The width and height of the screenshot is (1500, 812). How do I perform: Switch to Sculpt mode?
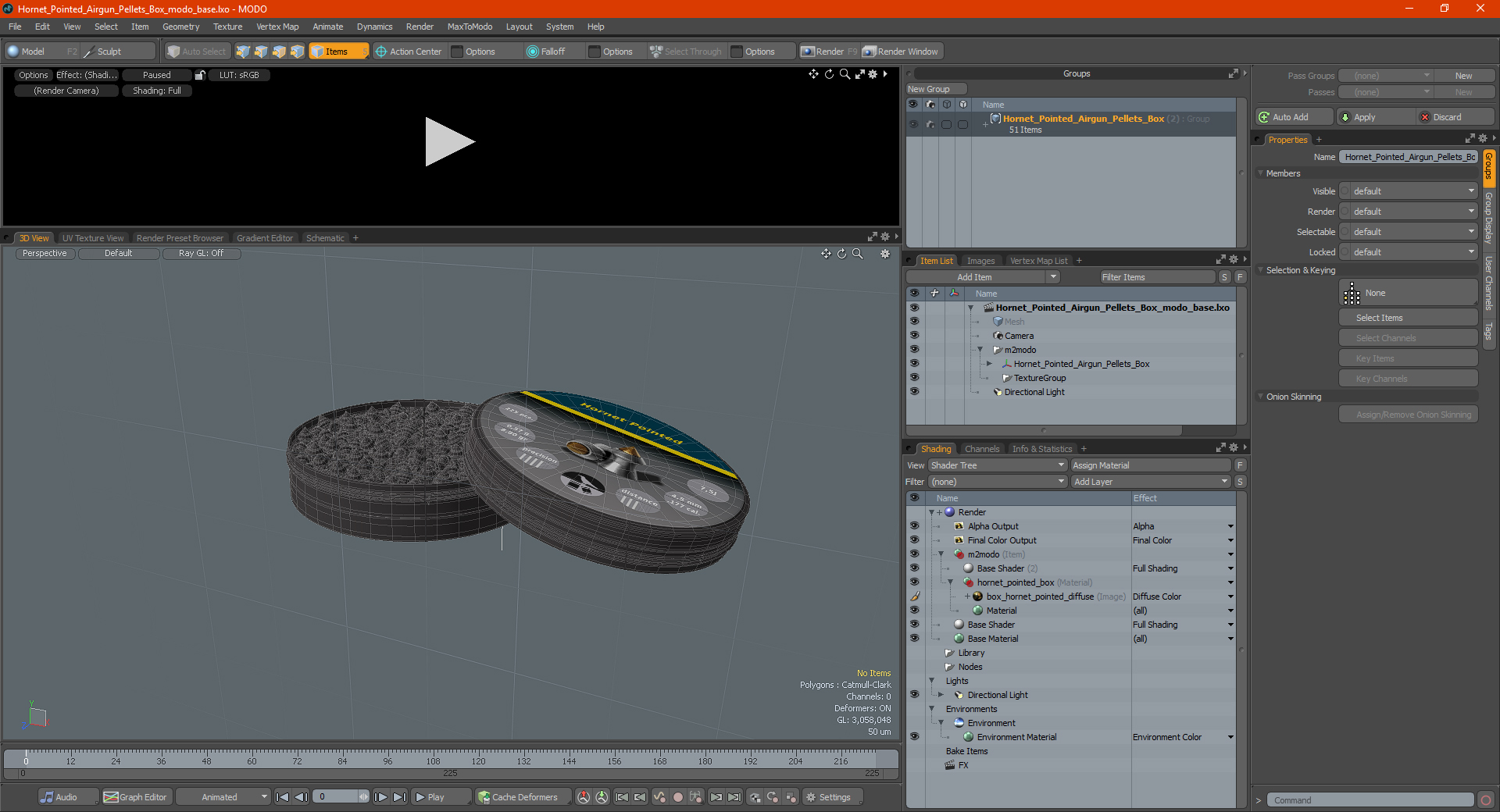click(x=118, y=52)
